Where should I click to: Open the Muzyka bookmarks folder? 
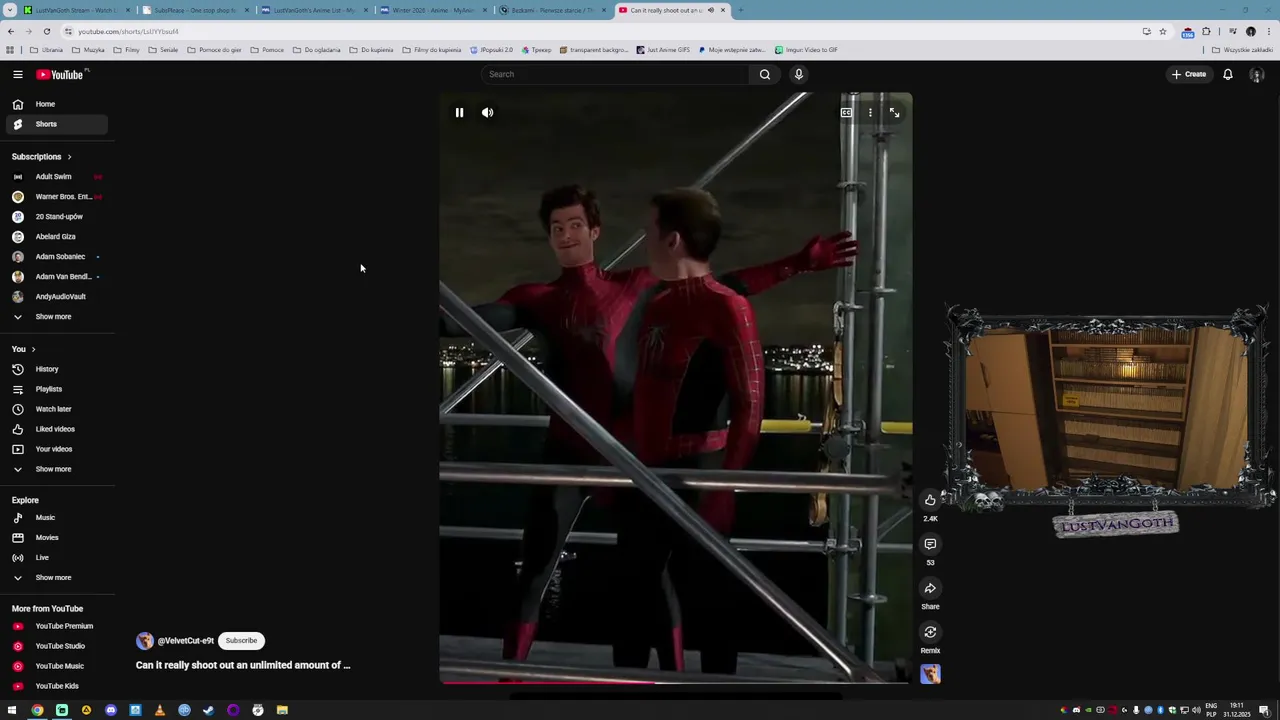(88, 50)
